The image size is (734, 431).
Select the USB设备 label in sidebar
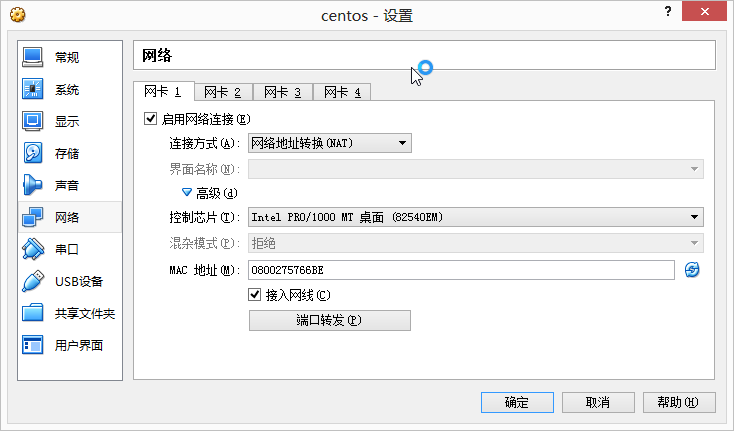[79, 281]
